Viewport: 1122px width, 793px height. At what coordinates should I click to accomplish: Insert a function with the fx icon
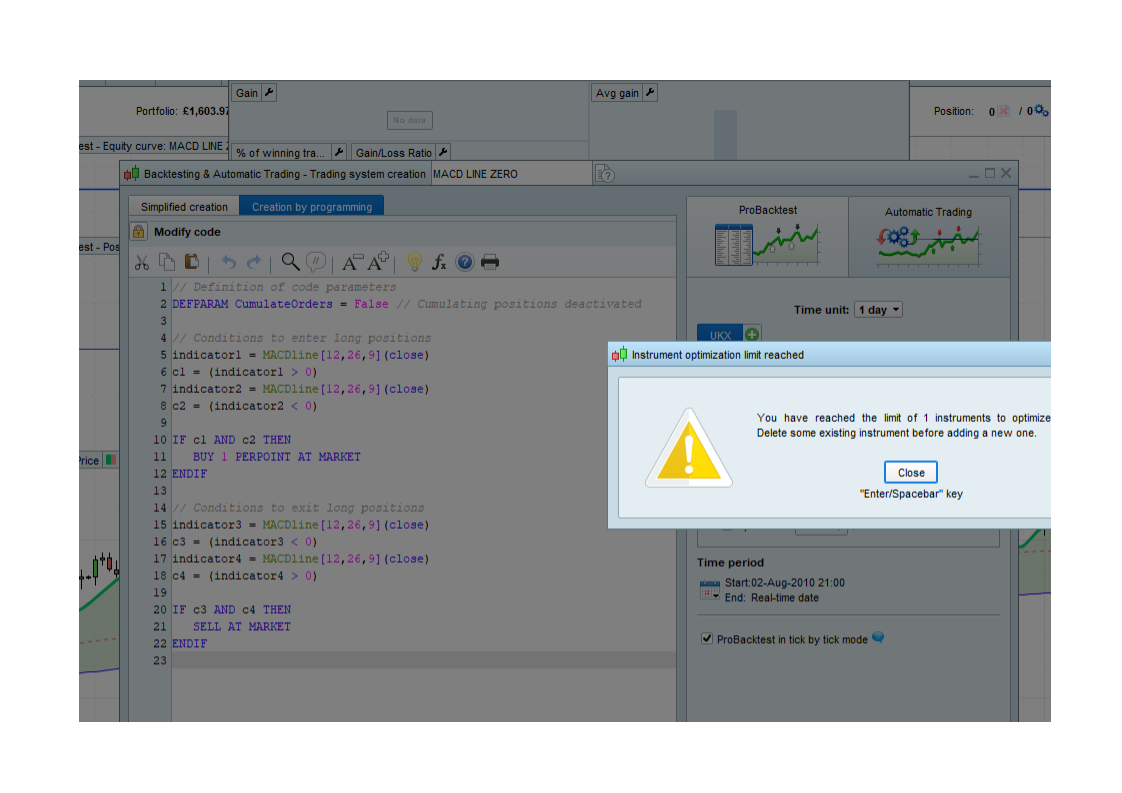[439, 263]
